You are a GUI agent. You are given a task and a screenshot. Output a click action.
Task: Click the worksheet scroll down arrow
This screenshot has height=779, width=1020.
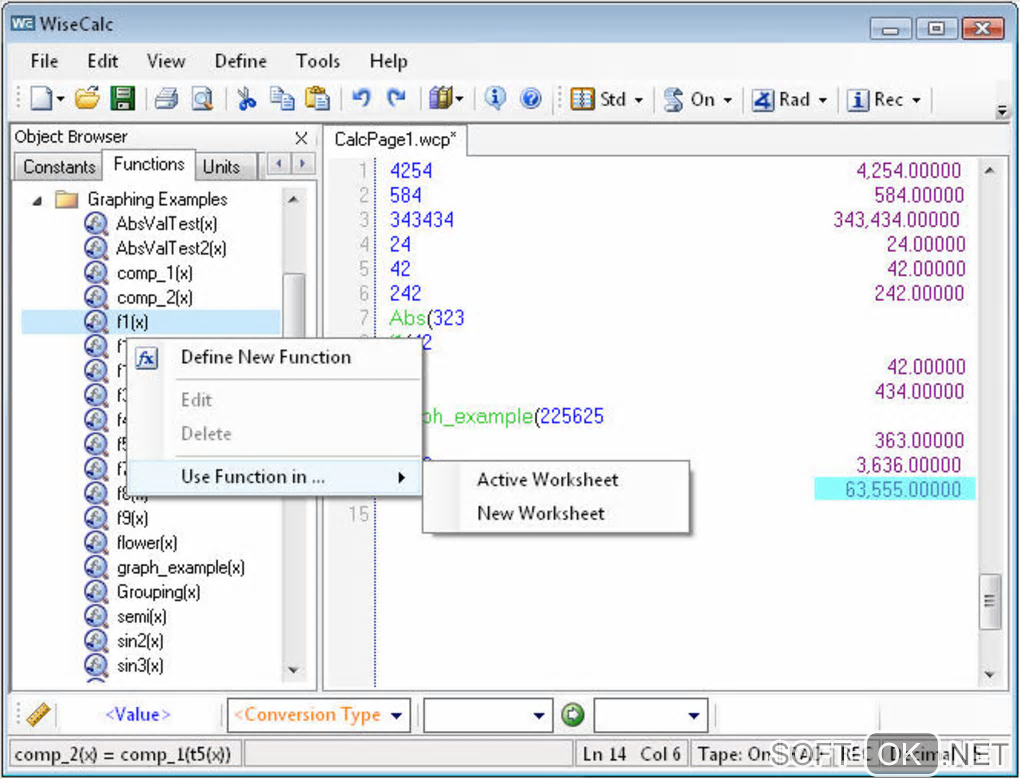(x=990, y=674)
